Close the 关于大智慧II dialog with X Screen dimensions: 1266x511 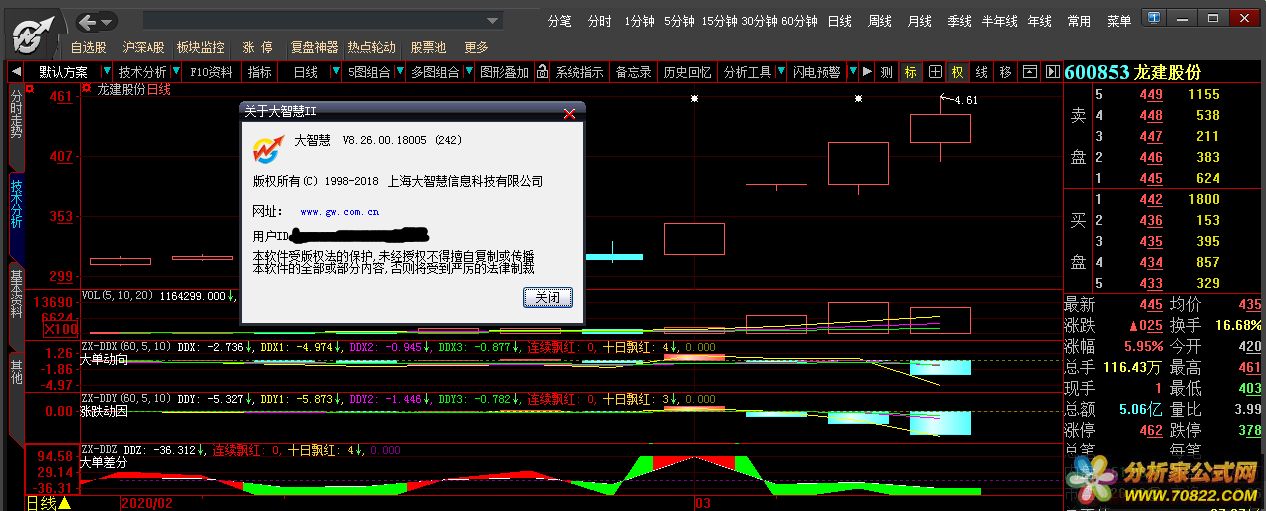569,113
